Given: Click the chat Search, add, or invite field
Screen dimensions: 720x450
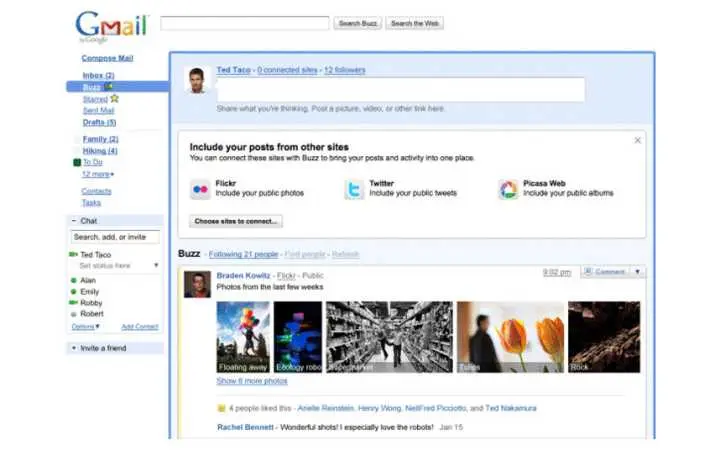Looking at the screenshot, I should [115, 237].
